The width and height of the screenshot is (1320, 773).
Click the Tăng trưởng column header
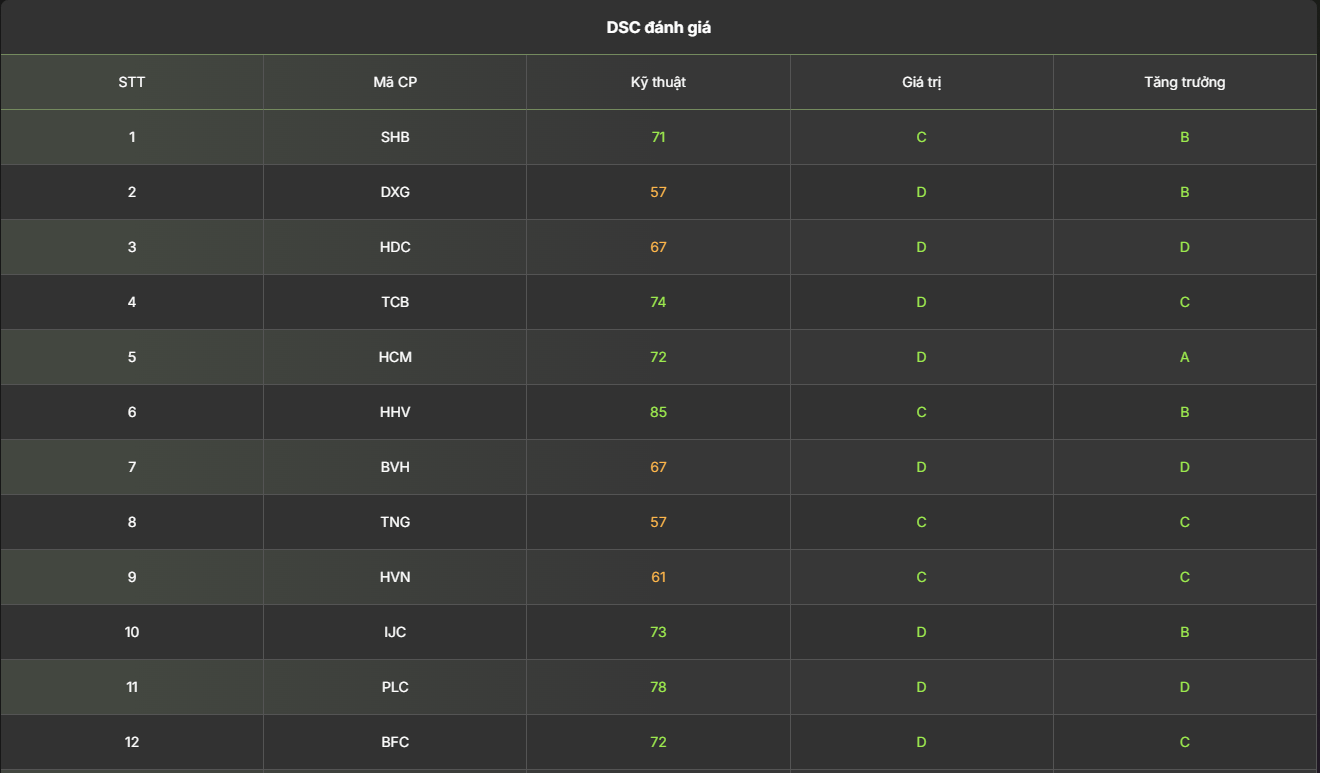[x=1185, y=82]
